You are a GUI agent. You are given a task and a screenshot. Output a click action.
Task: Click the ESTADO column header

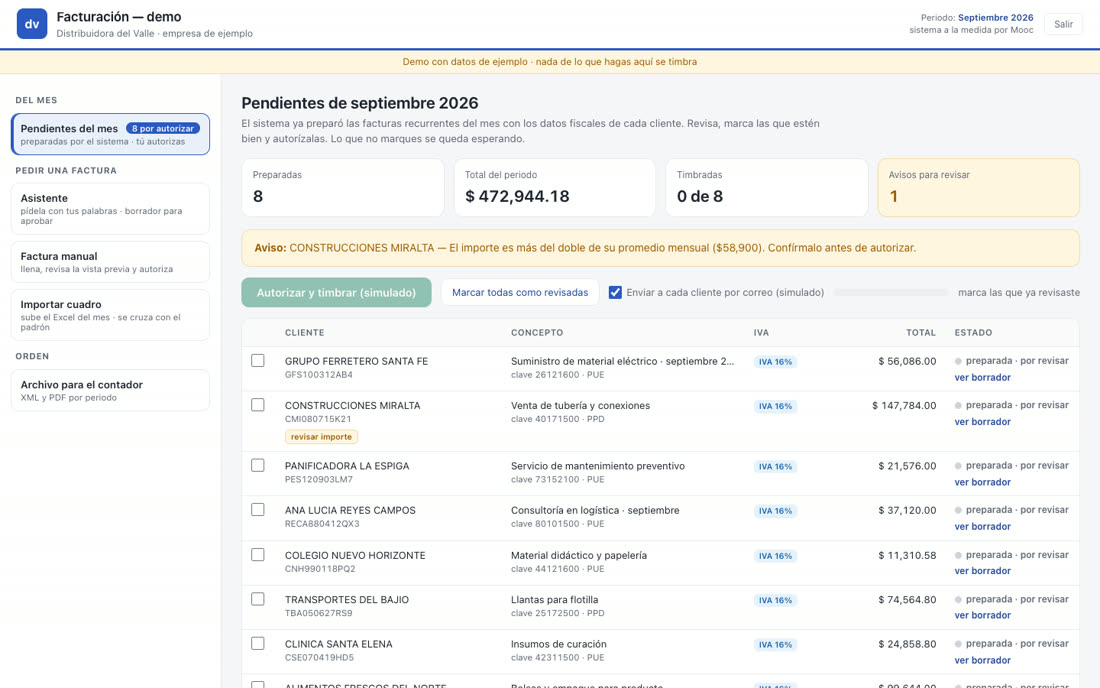point(973,332)
